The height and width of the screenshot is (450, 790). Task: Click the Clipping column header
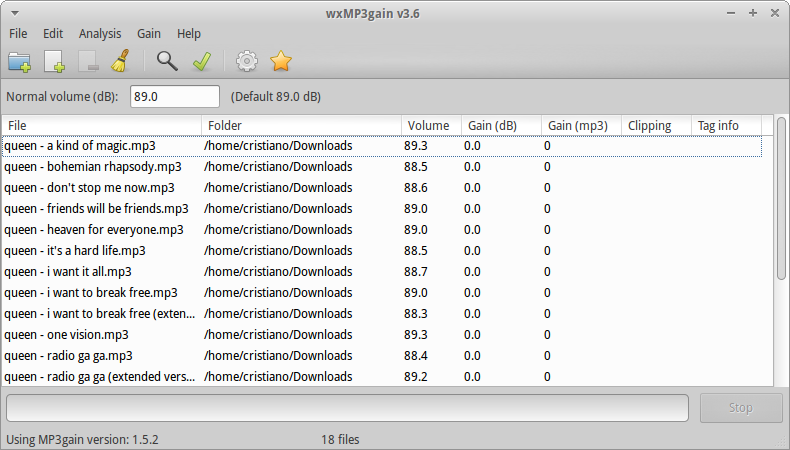coord(656,125)
